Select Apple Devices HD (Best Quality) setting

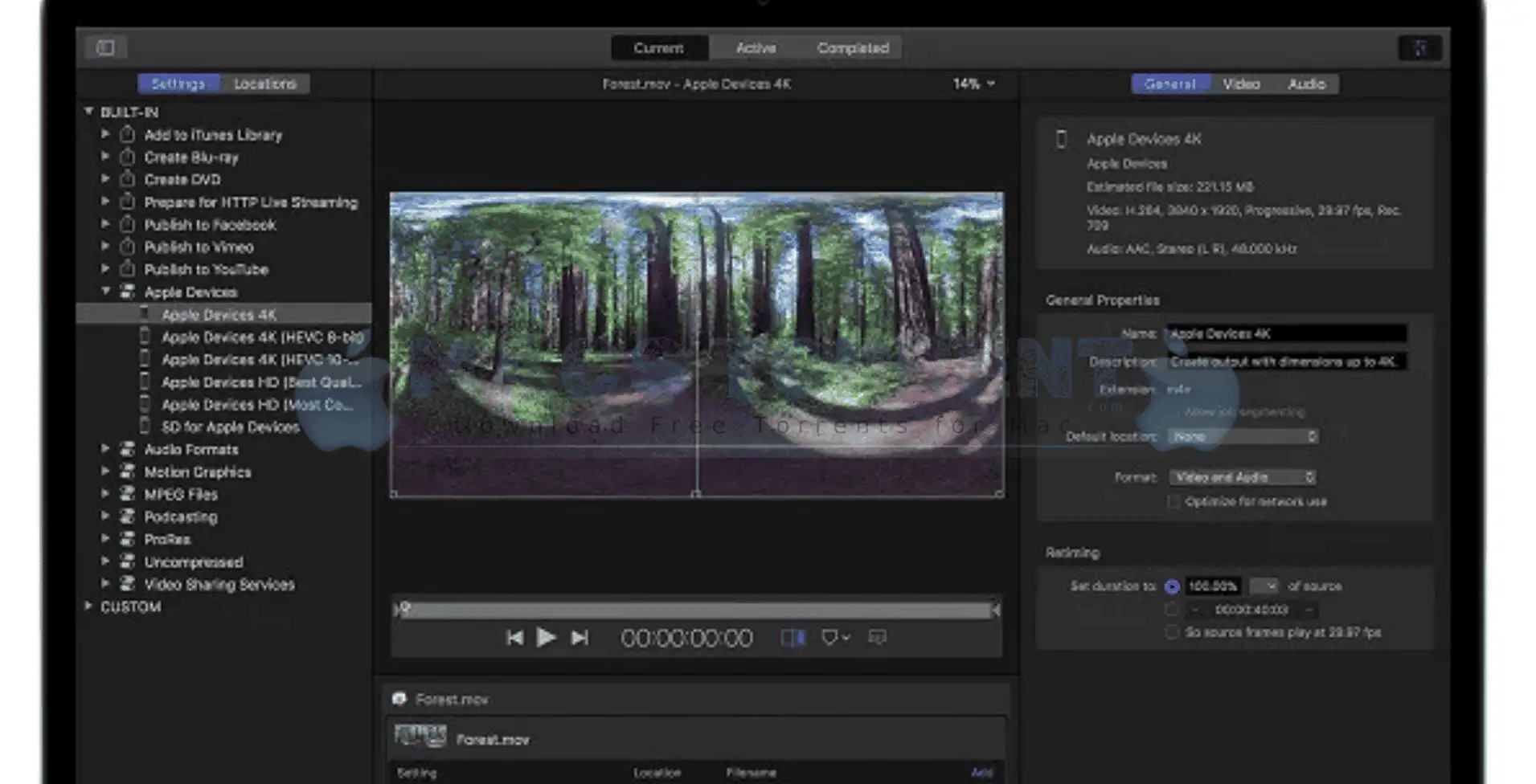coord(224,382)
